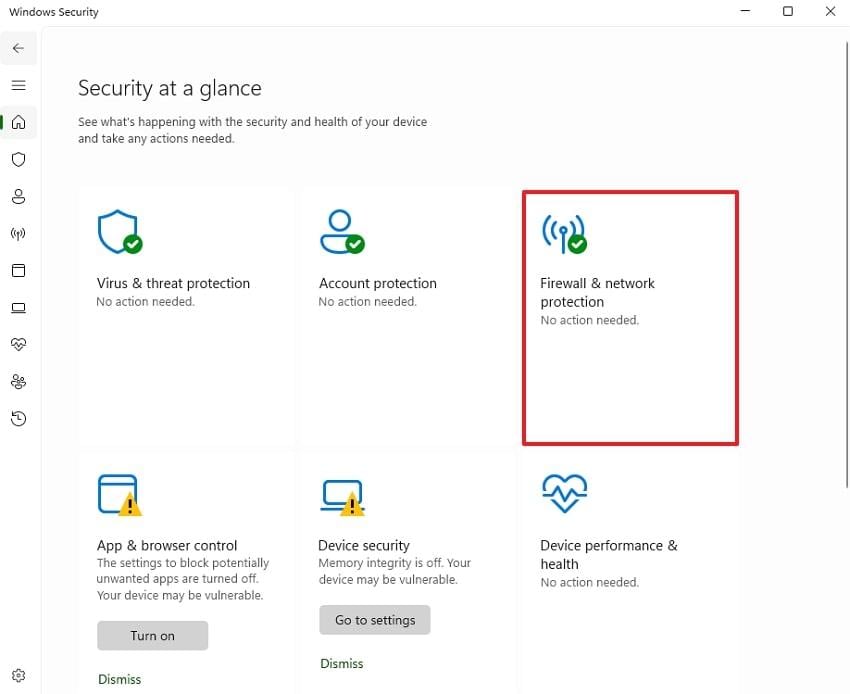Image resolution: width=850 pixels, height=694 pixels.
Task: Click the App & browser control warning icon
Action: point(120,495)
